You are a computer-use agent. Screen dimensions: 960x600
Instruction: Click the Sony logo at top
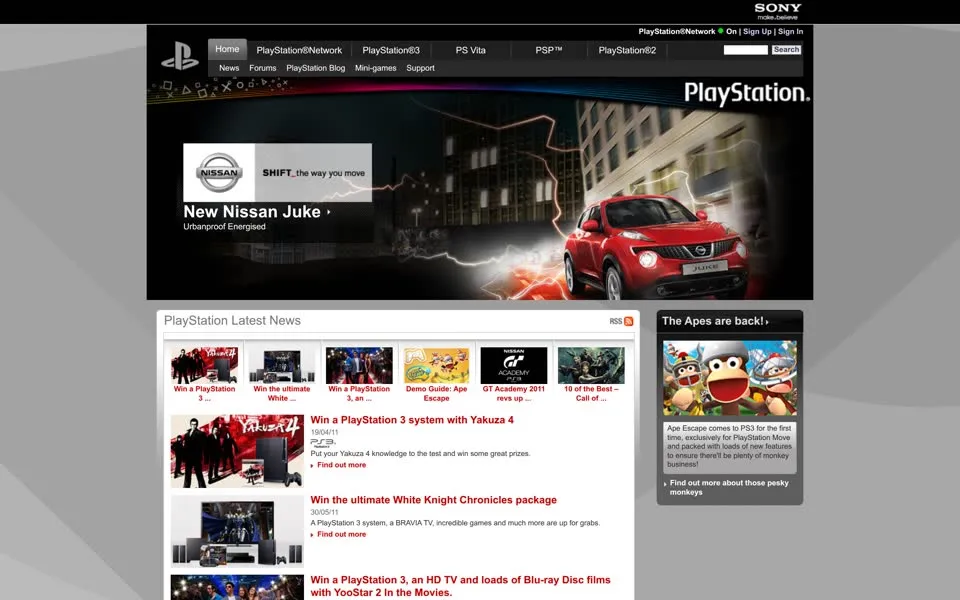(778, 10)
